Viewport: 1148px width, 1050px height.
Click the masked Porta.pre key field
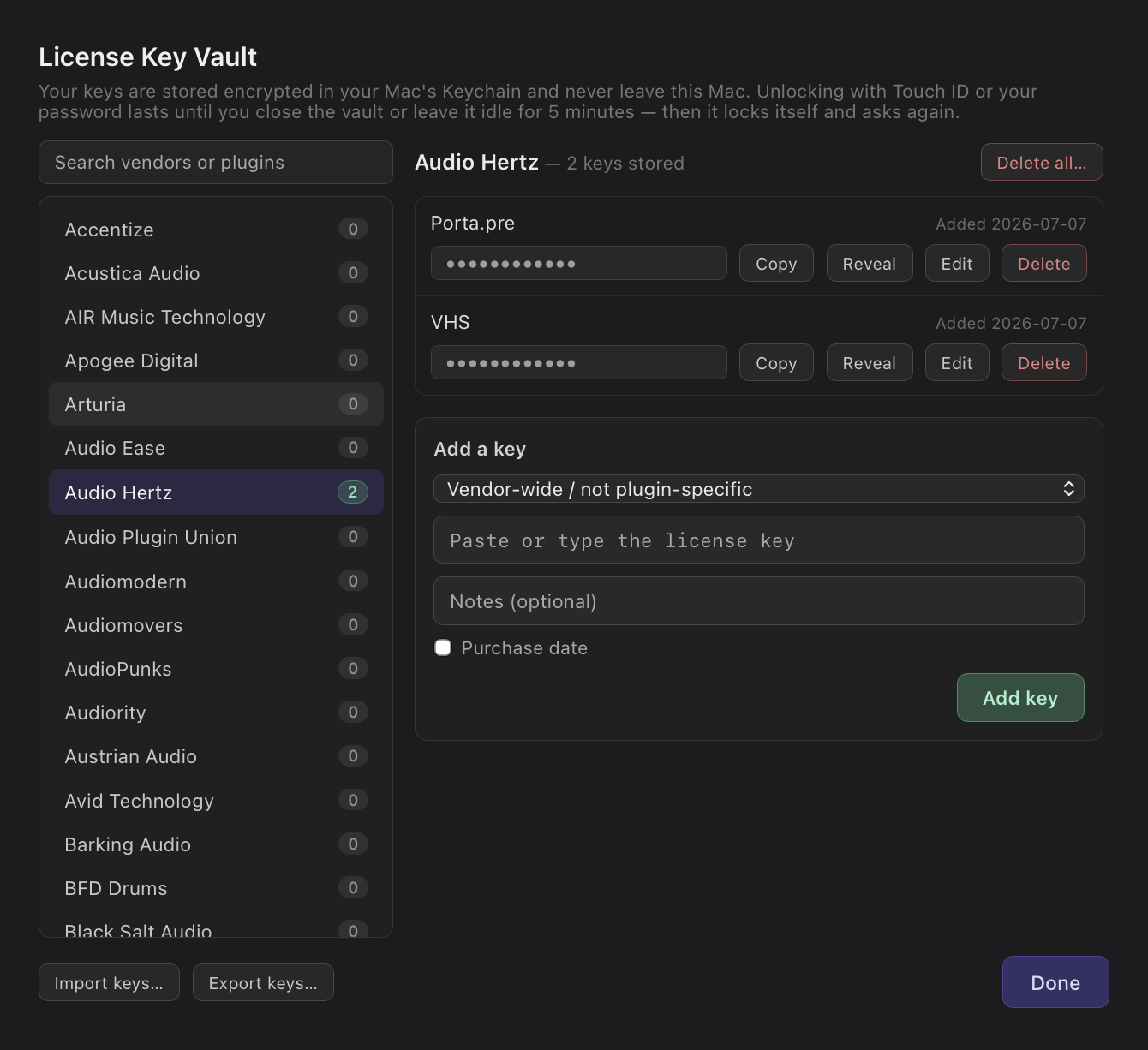[x=579, y=263]
